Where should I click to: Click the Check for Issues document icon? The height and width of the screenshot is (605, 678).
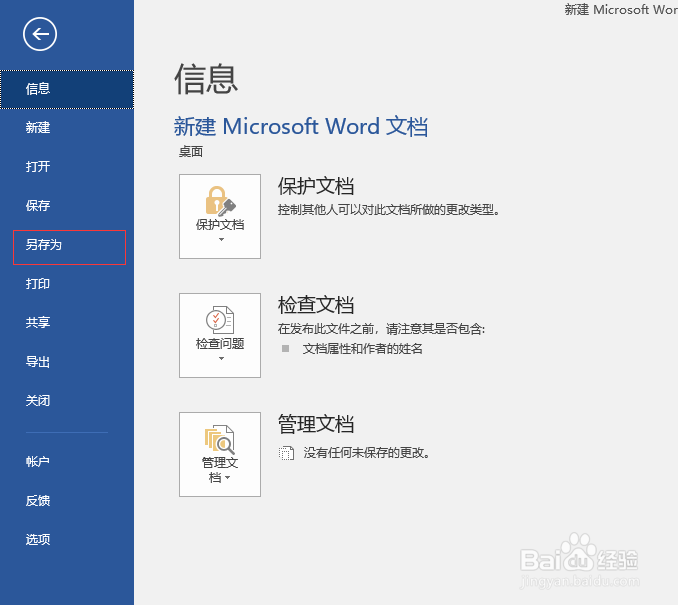click(220, 320)
